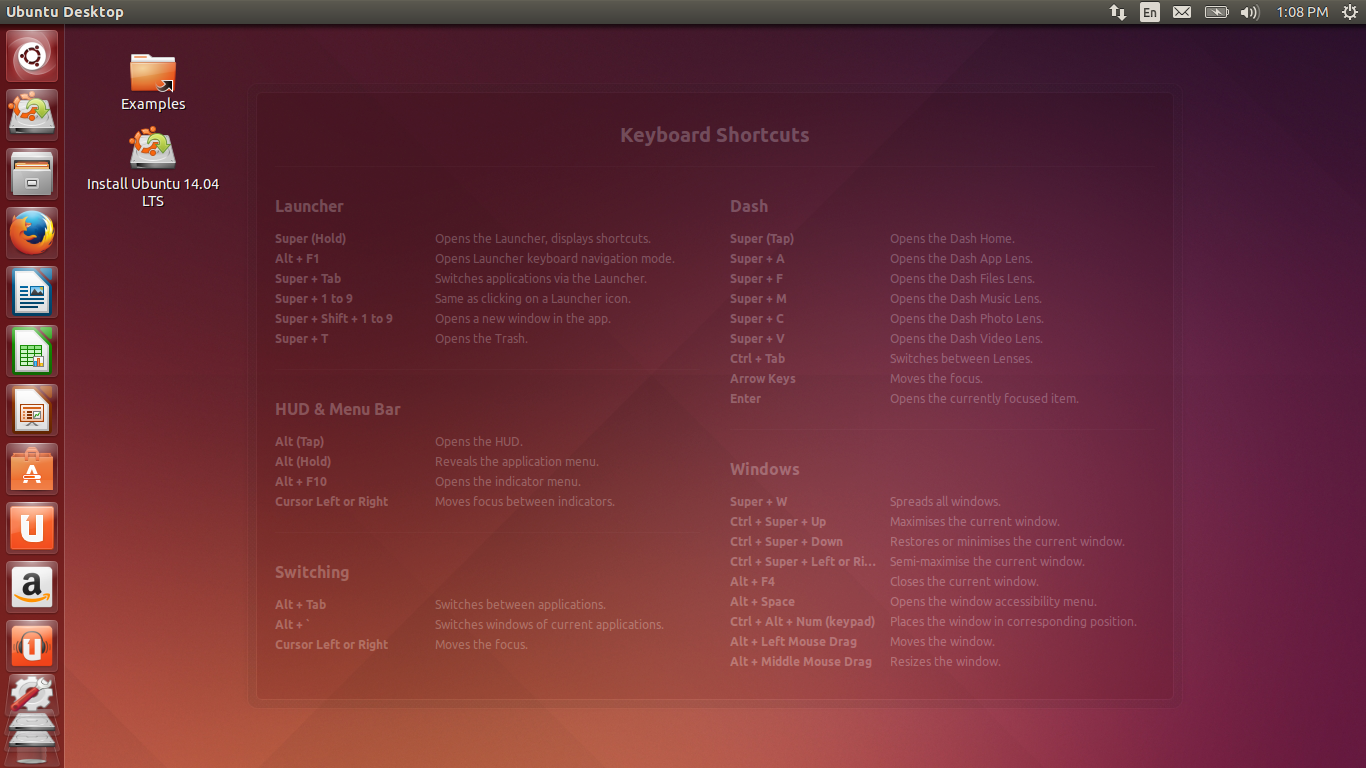
Task: Open the Ubuntu Dash home button
Action: tap(33, 56)
